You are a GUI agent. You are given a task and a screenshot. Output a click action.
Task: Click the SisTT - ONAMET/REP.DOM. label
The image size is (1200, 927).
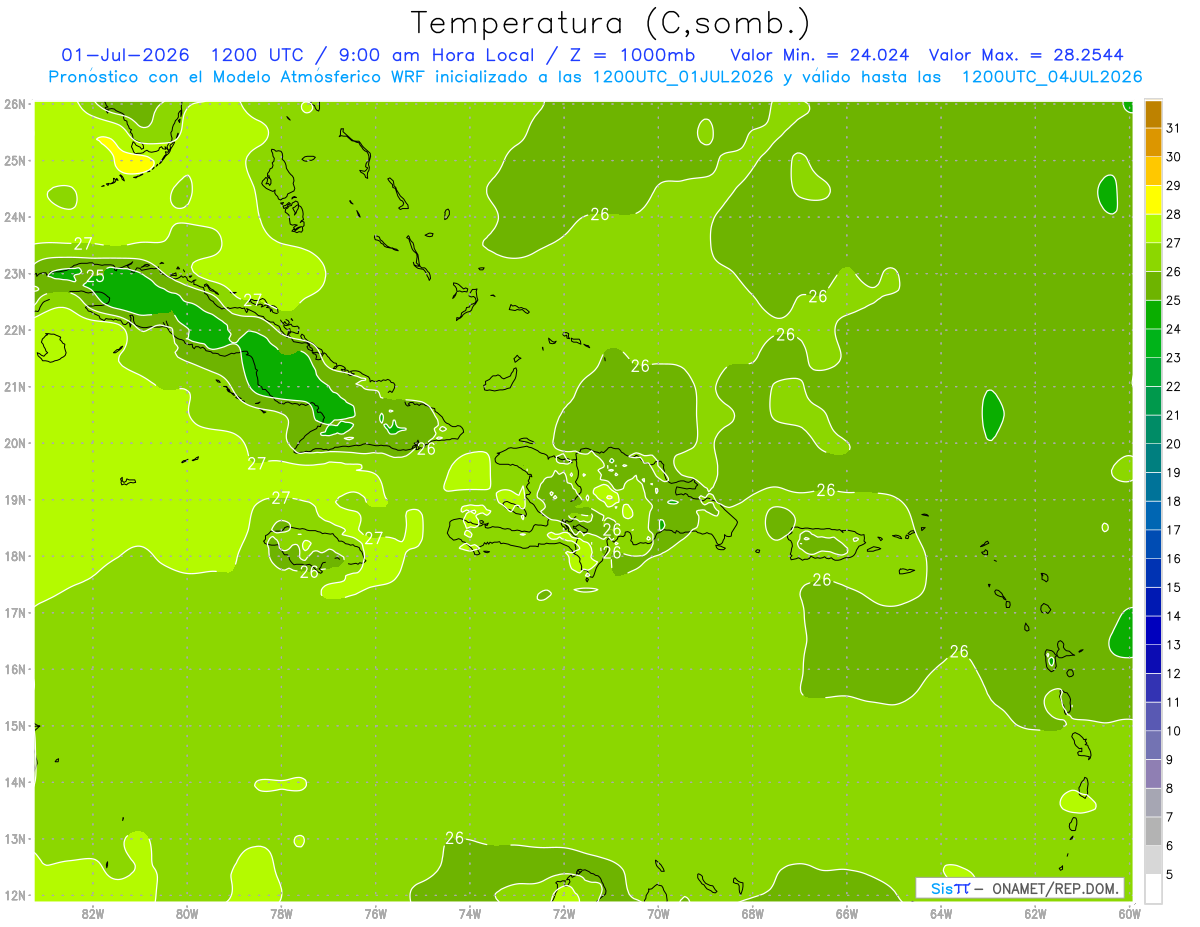1020,888
